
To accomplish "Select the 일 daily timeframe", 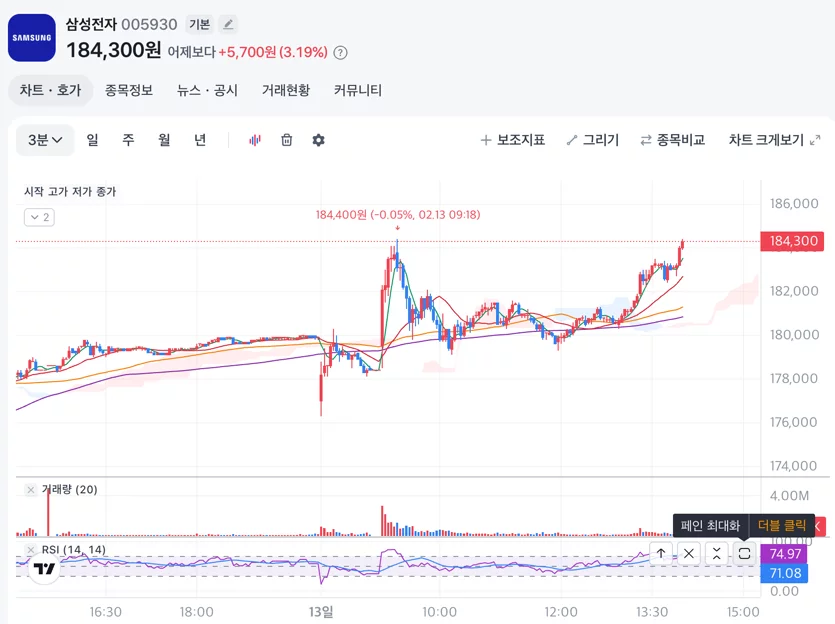I will tap(93, 140).
